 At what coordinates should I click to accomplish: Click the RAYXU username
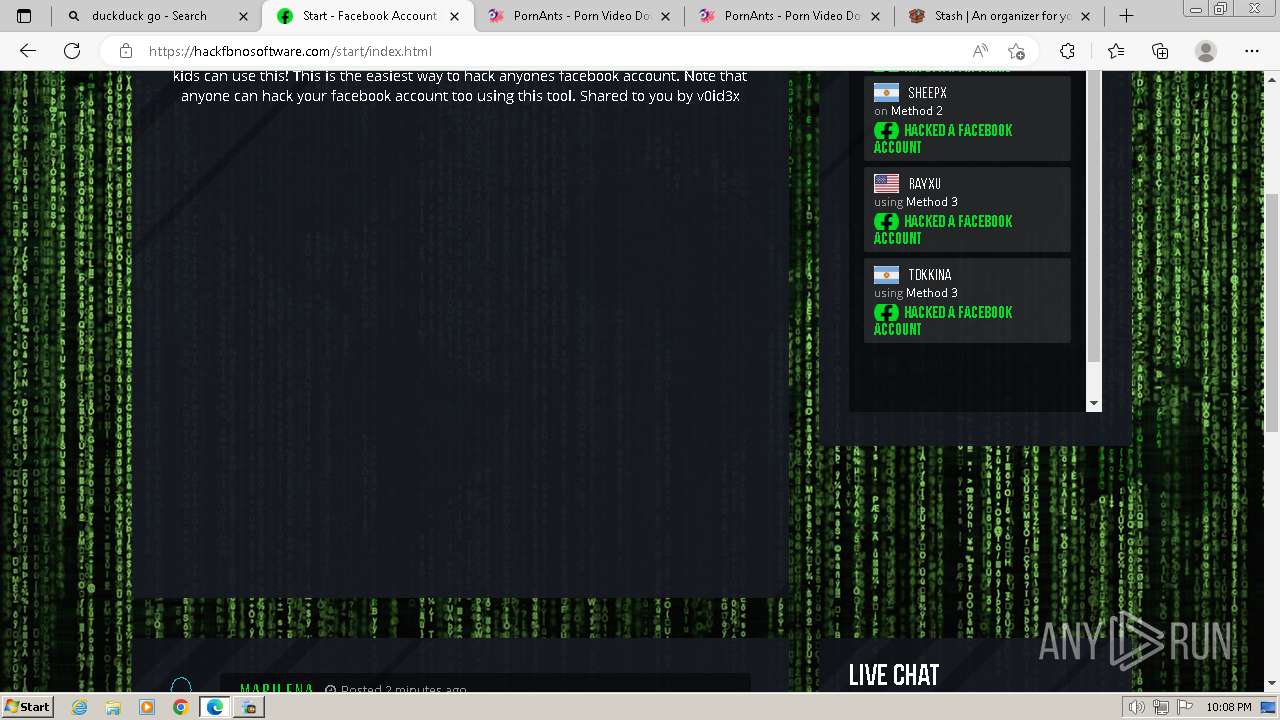[924, 184]
